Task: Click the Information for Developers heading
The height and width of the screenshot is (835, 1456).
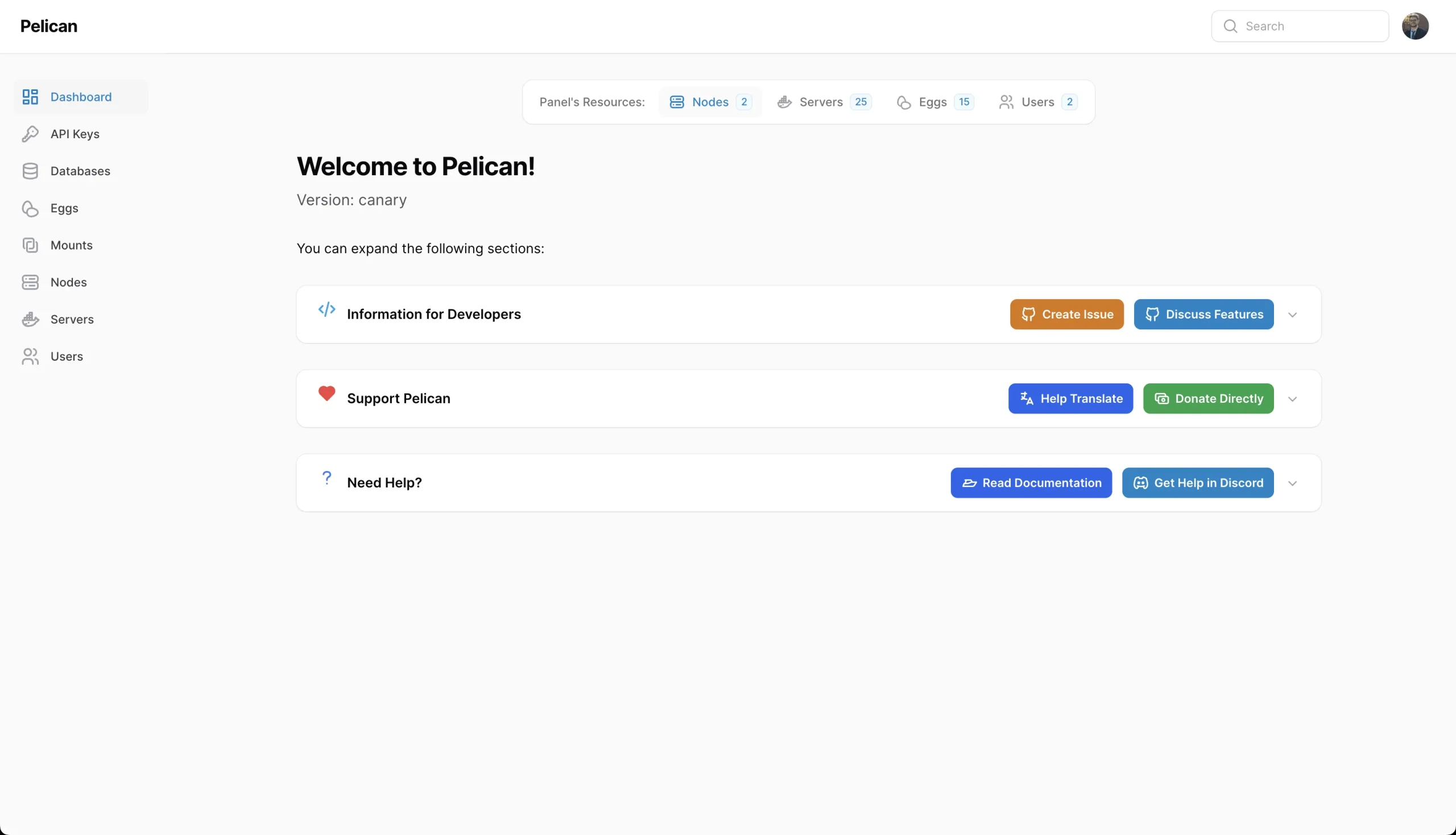Action: click(x=433, y=315)
